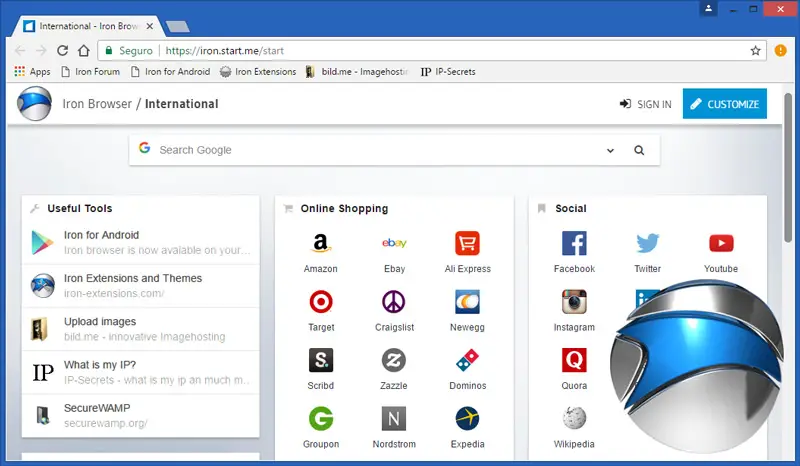Open the Iron for Android bookmark
The height and width of the screenshot is (466, 800).
tap(170, 72)
